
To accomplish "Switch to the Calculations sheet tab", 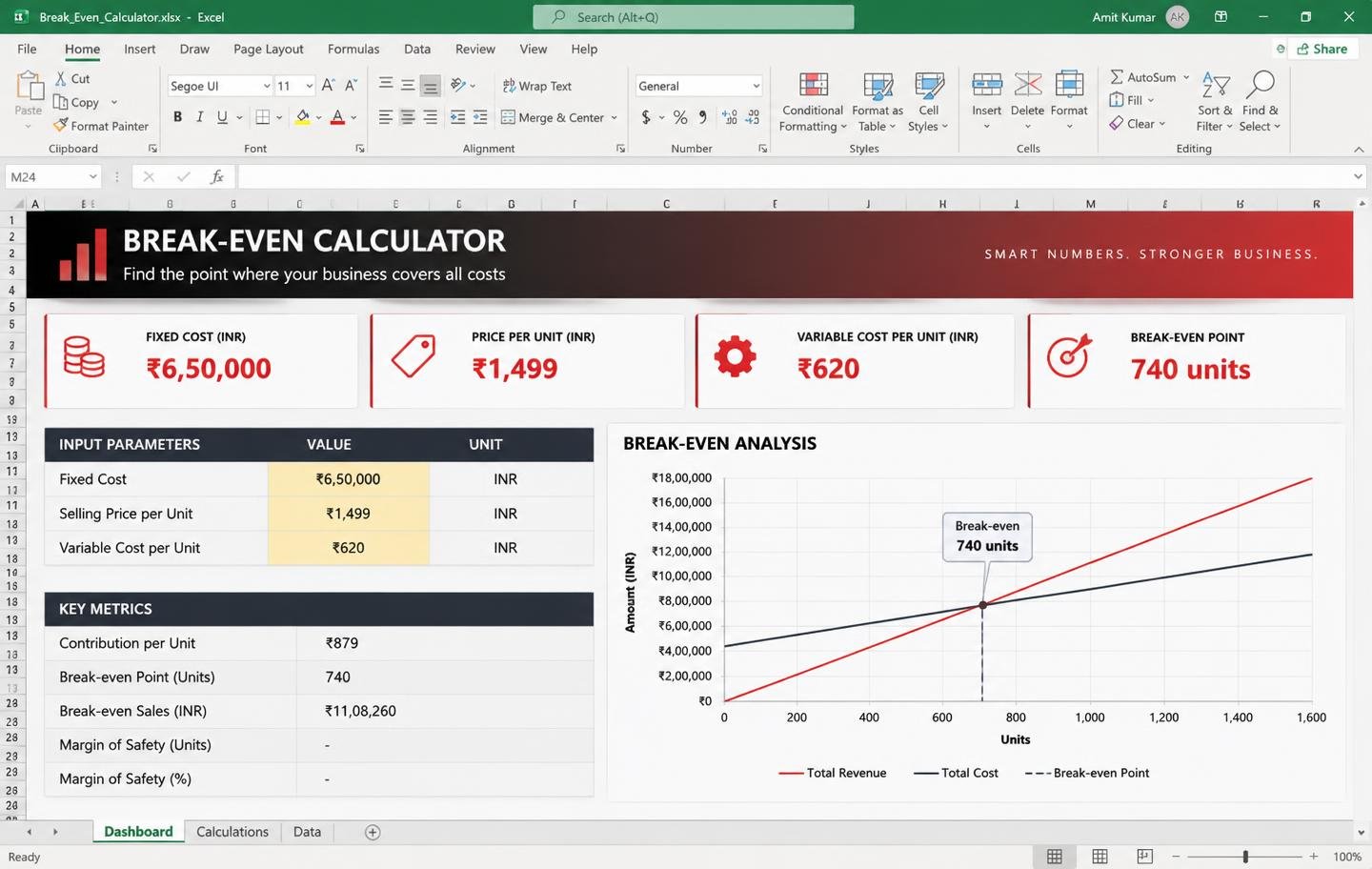I will pyautogui.click(x=232, y=832).
